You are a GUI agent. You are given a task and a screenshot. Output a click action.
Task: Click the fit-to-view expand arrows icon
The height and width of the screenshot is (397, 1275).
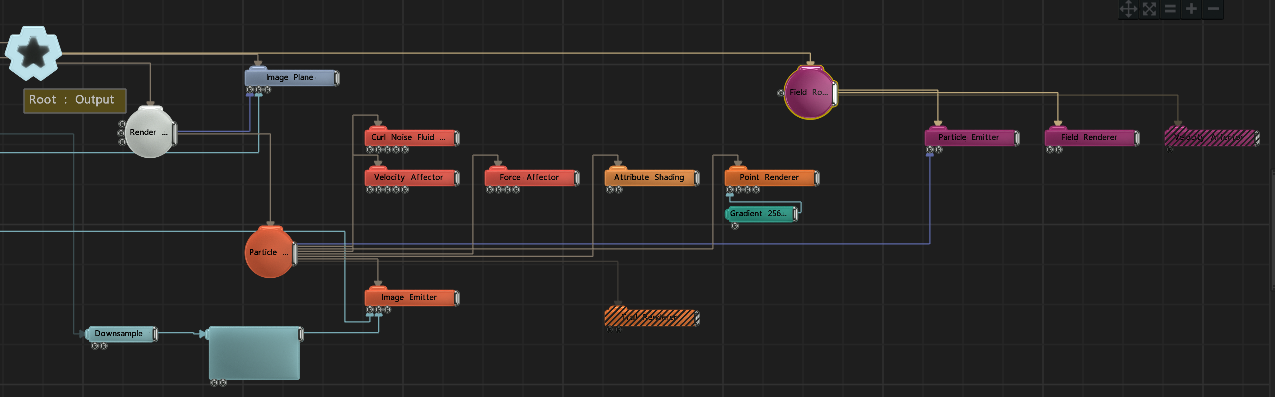[x=1149, y=9]
